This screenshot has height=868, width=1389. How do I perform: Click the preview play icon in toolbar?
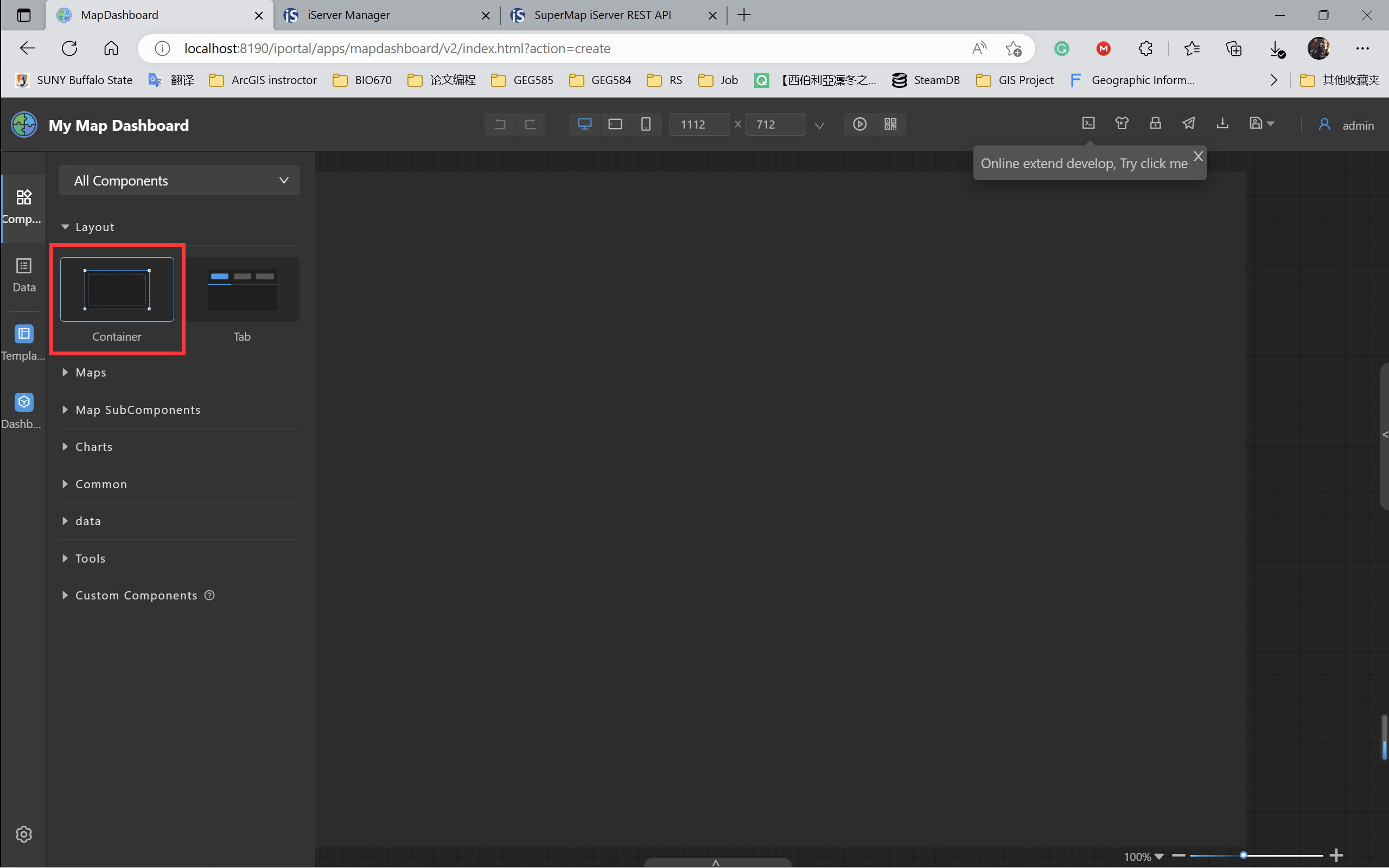click(859, 124)
